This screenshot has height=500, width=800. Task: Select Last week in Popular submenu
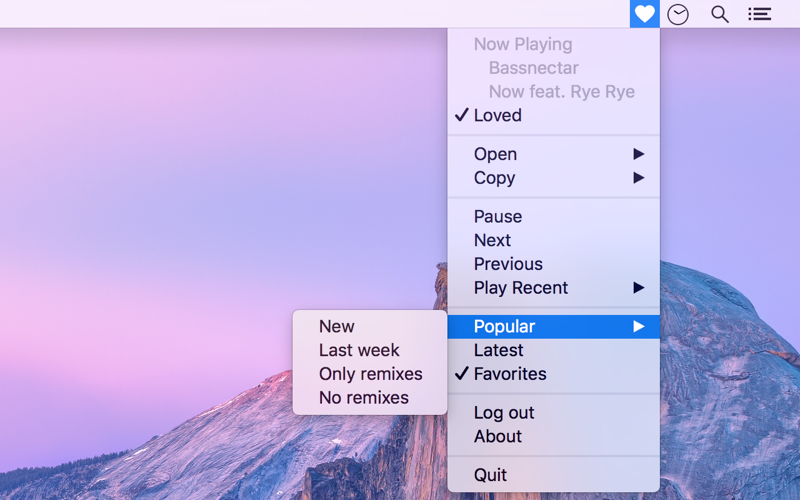pyautogui.click(x=370, y=351)
